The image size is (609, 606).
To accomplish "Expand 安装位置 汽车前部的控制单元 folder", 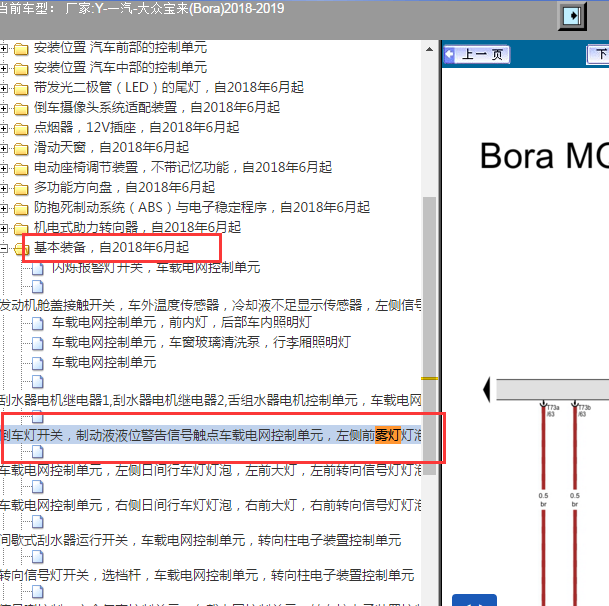I will (4, 48).
